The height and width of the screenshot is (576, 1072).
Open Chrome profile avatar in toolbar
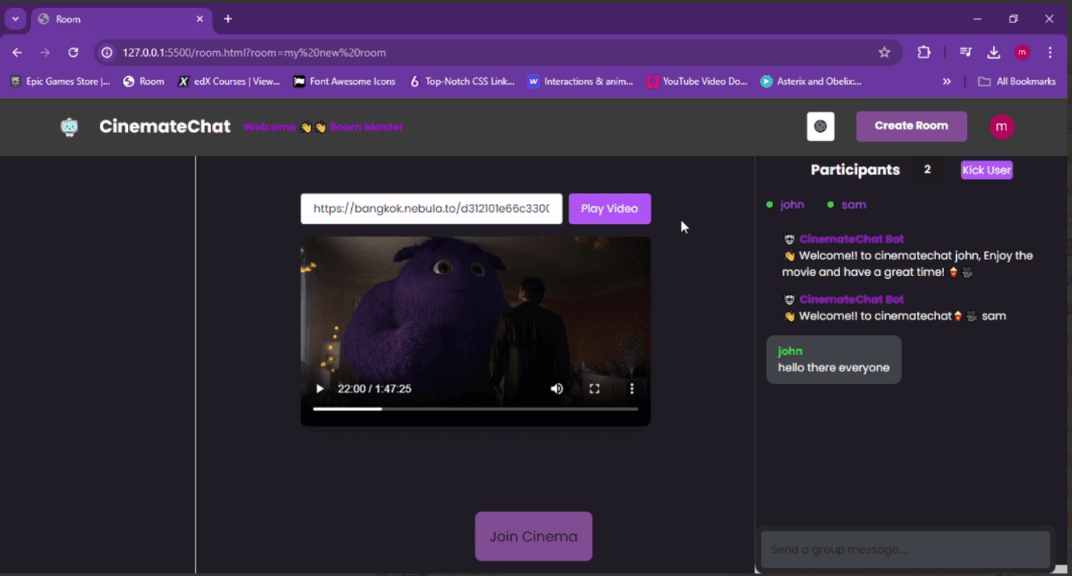[1022, 53]
